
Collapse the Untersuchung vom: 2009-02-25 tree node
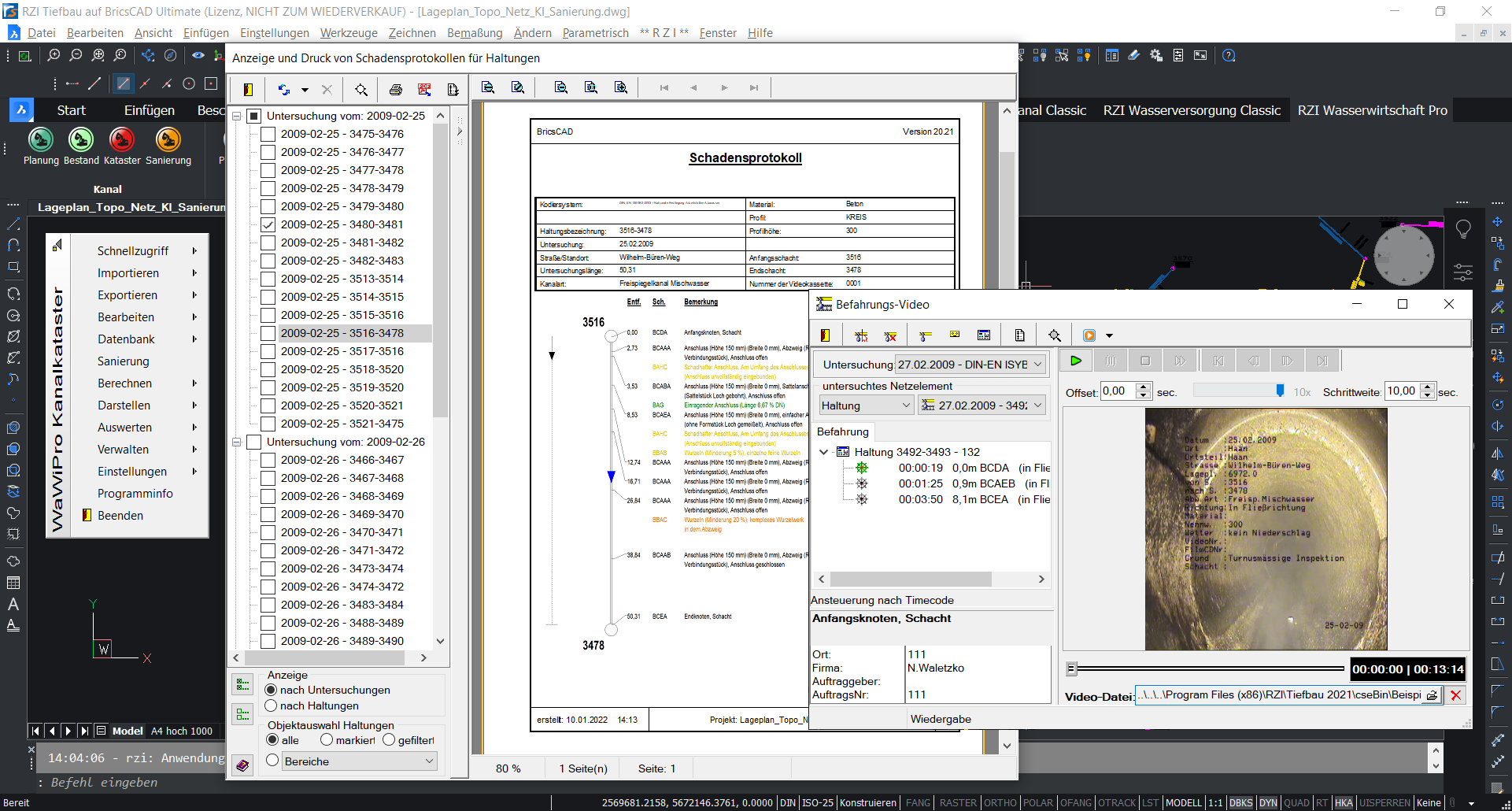236,116
